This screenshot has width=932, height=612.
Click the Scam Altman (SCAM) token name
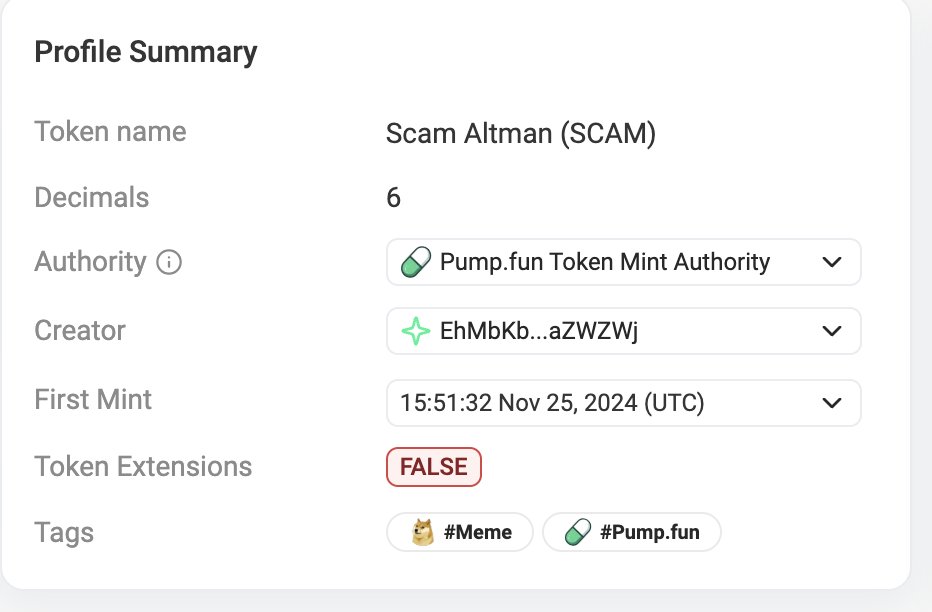coord(521,133)
